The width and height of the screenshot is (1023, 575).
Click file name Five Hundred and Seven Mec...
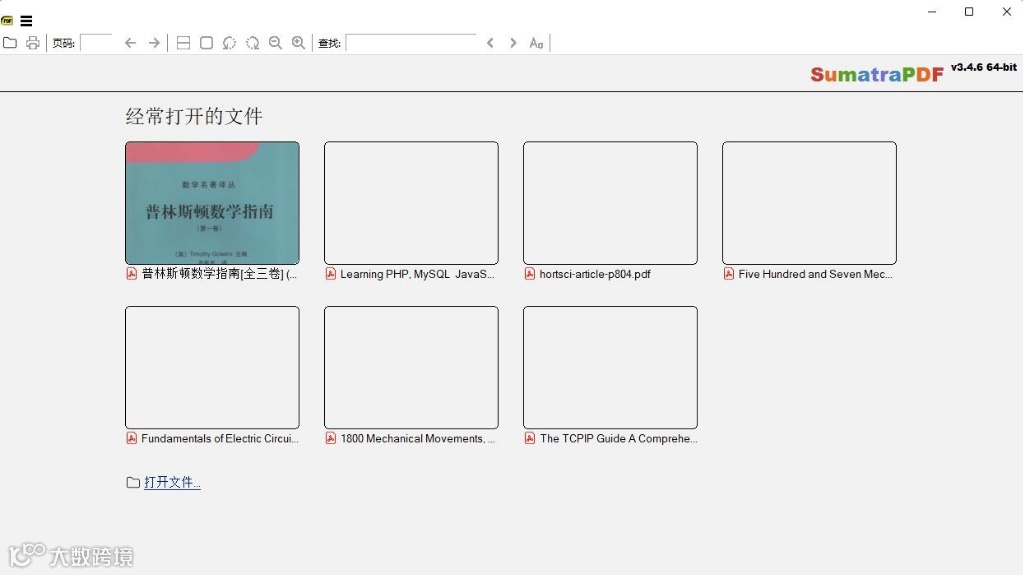coord(816,274)
